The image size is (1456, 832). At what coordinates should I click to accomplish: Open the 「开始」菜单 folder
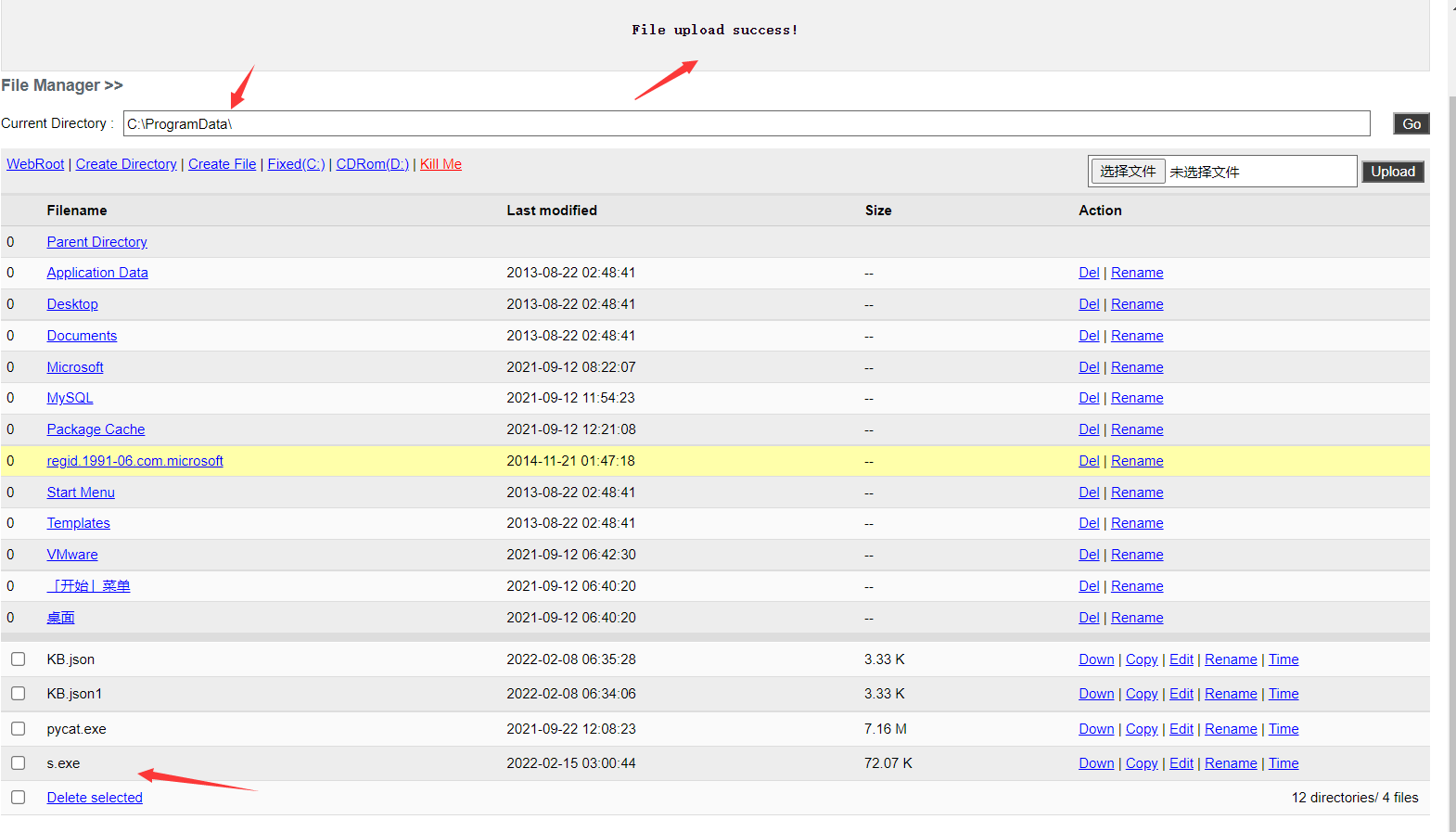pos(89,586)
